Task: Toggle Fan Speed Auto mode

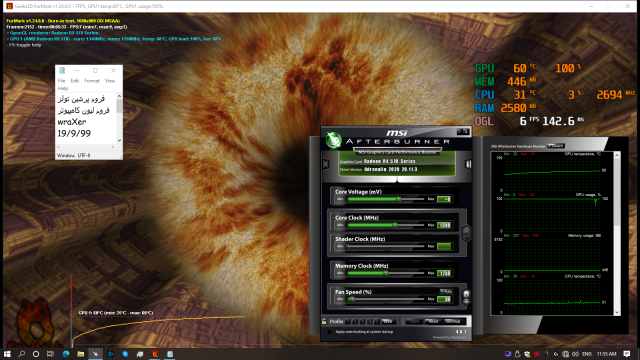Action: (446, 291)
